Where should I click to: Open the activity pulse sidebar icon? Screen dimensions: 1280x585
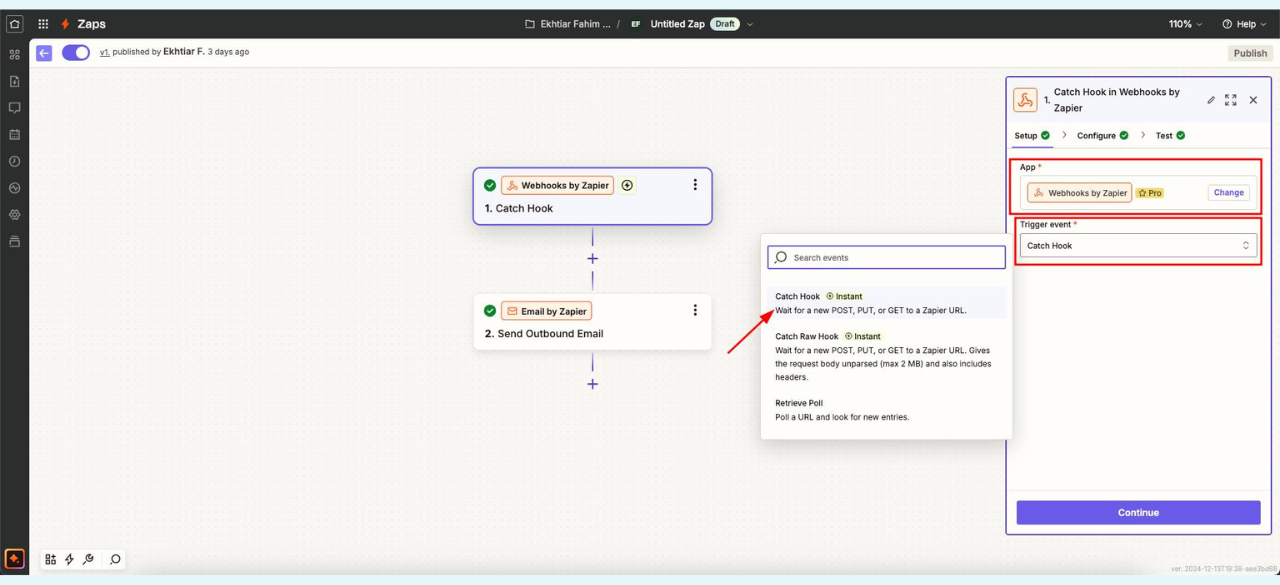pos(14,188)
